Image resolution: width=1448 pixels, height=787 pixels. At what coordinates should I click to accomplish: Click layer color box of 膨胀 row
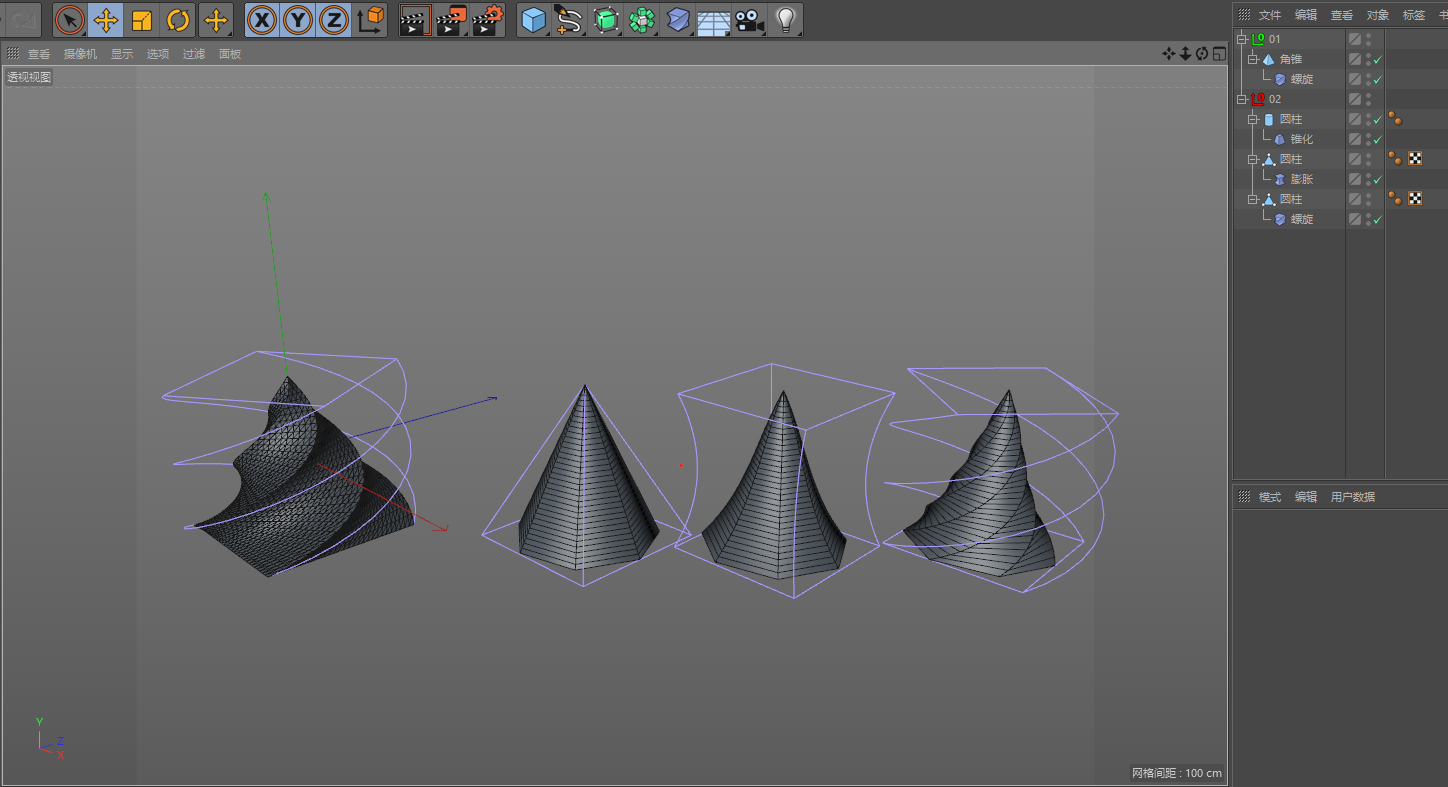(x=1355, y=179)
